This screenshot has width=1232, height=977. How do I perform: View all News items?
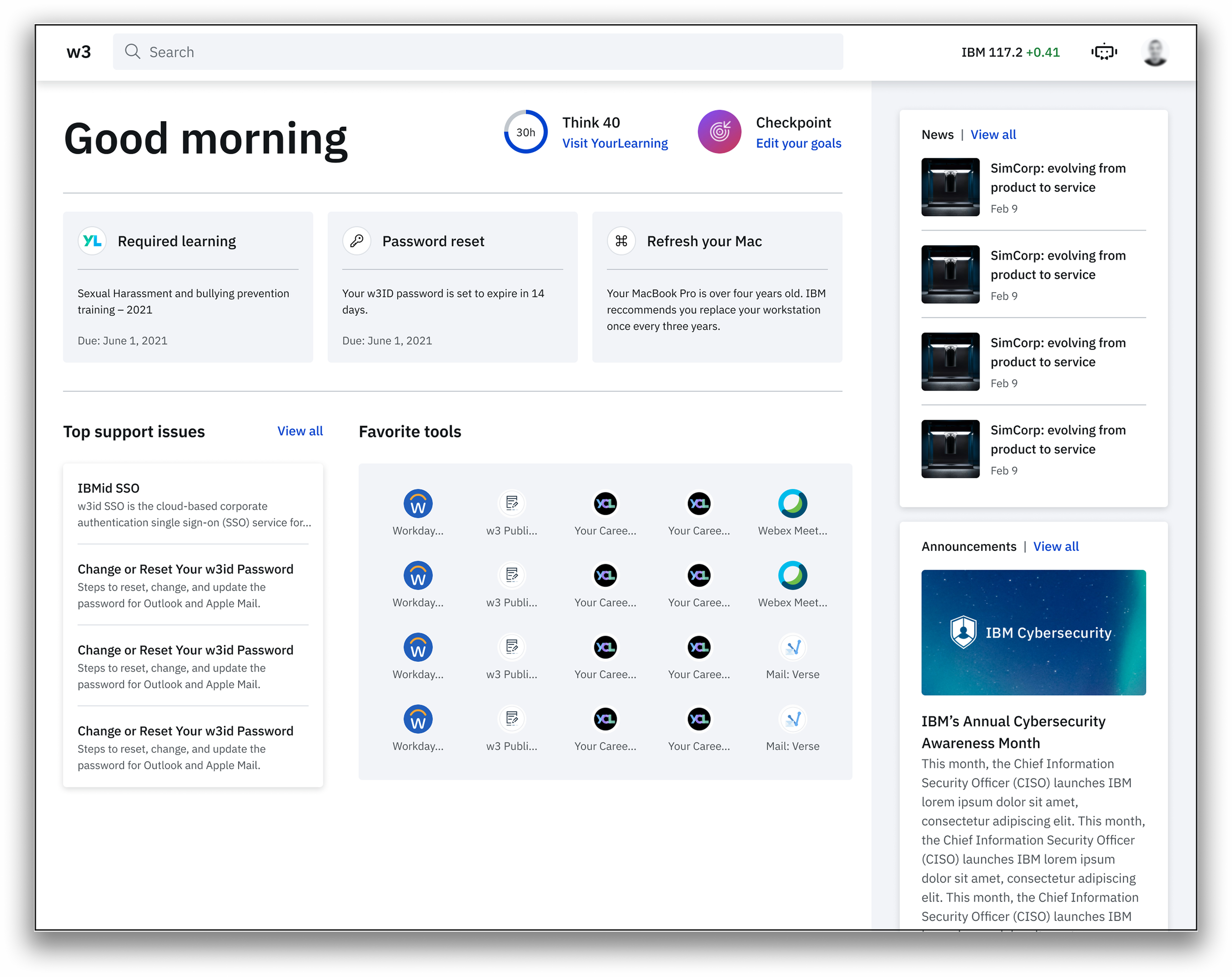tap(992, 135)
